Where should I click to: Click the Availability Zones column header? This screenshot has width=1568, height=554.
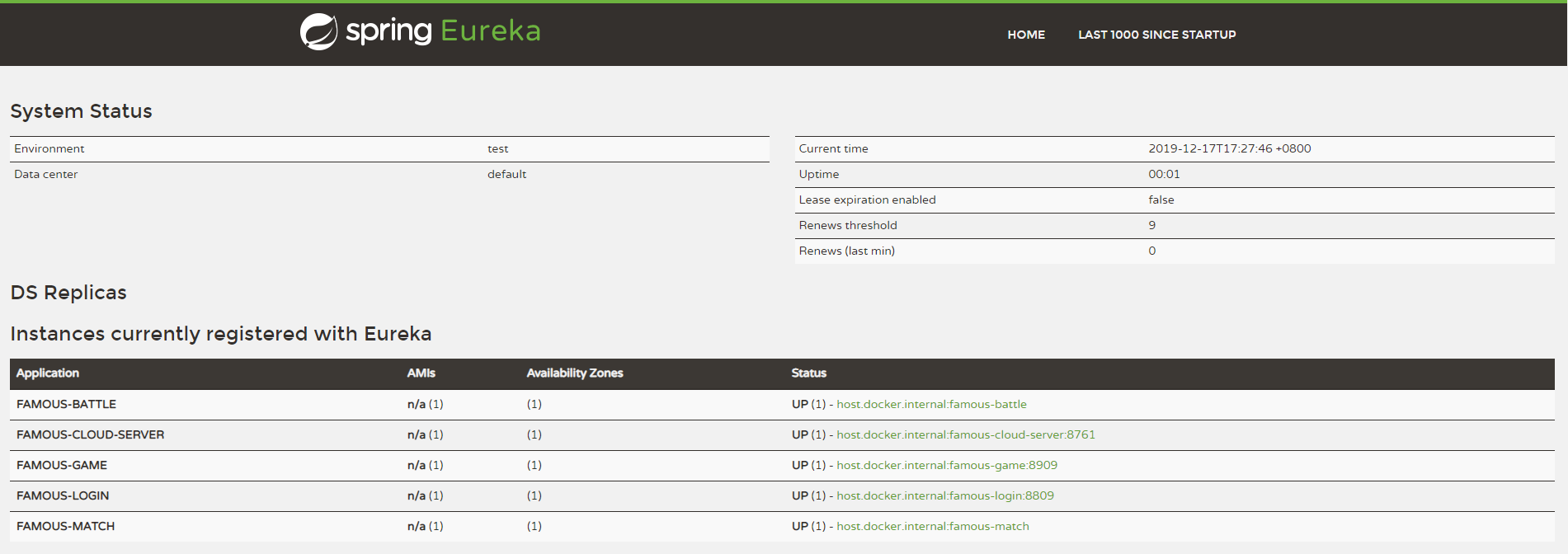[x=575, y=373]
